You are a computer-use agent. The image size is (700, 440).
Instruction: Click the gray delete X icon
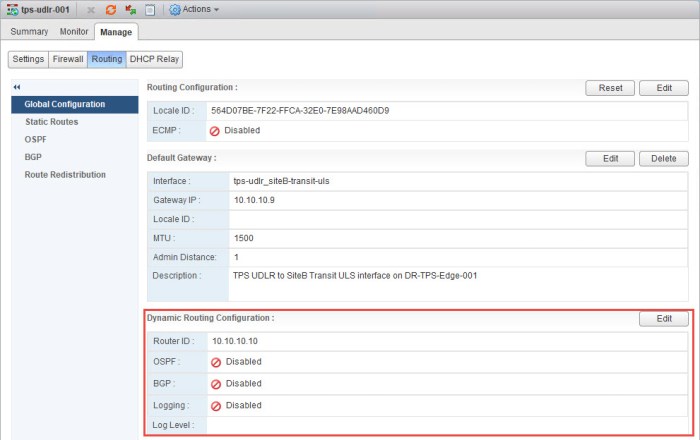[x=92, y=9]
